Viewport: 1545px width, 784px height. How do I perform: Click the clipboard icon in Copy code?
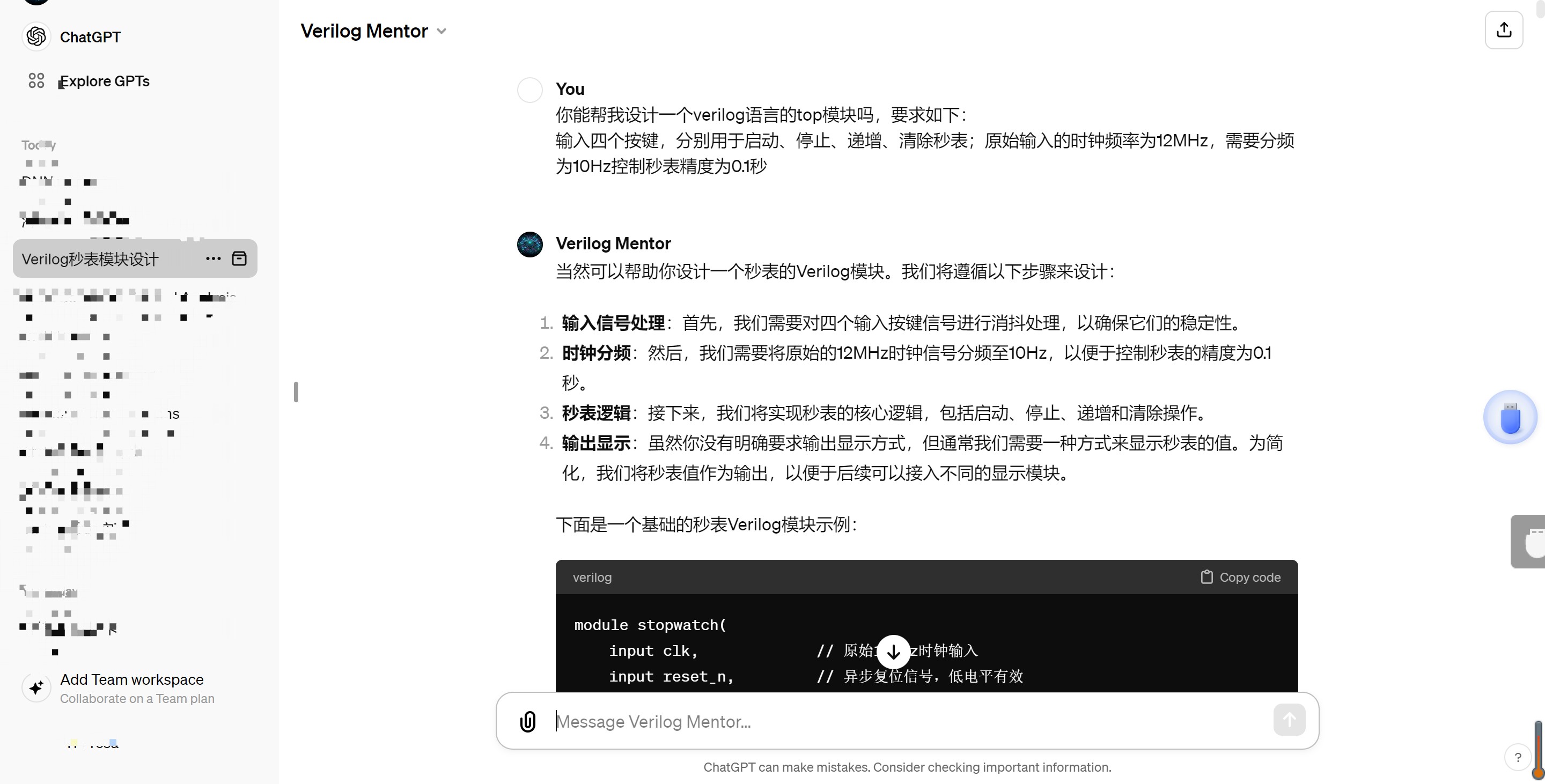click(x=1206, y=576)
